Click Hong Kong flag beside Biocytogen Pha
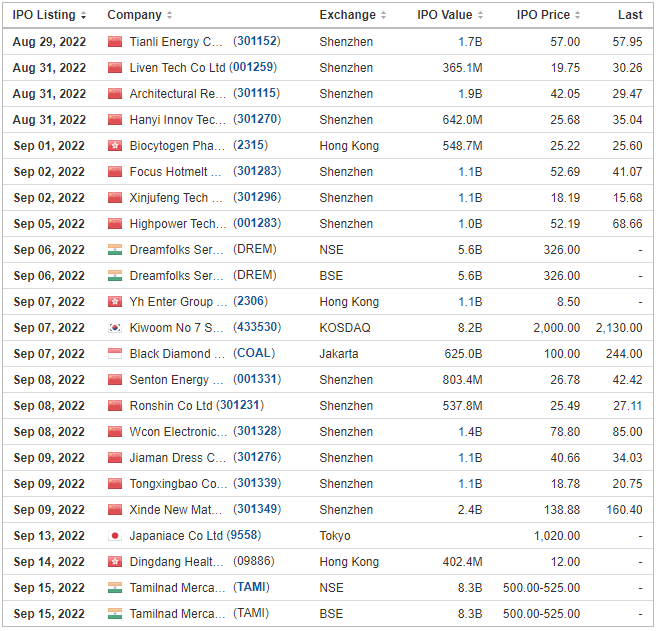This screenshot has width=659, height=631. [x=115, y=145]
